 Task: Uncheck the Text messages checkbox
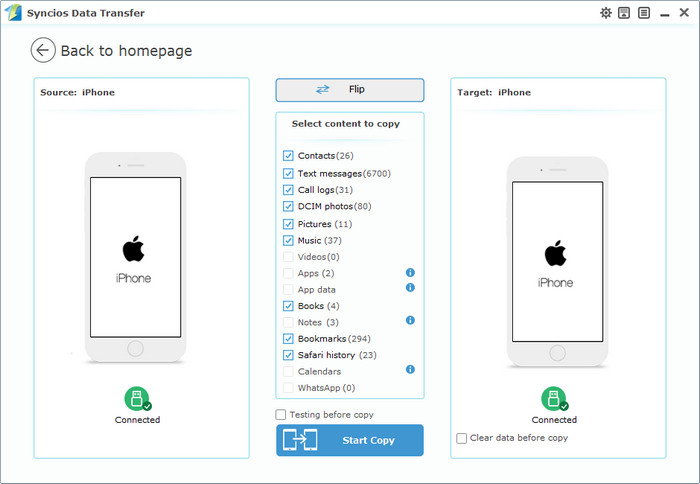point(288,173)
